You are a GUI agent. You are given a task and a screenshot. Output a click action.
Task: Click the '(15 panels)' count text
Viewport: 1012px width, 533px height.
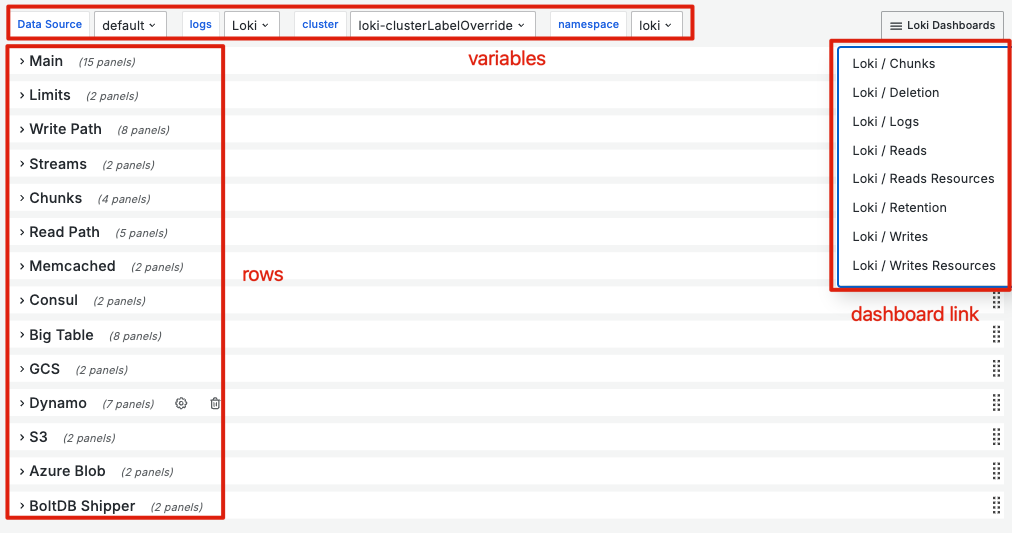click(107, 63)
